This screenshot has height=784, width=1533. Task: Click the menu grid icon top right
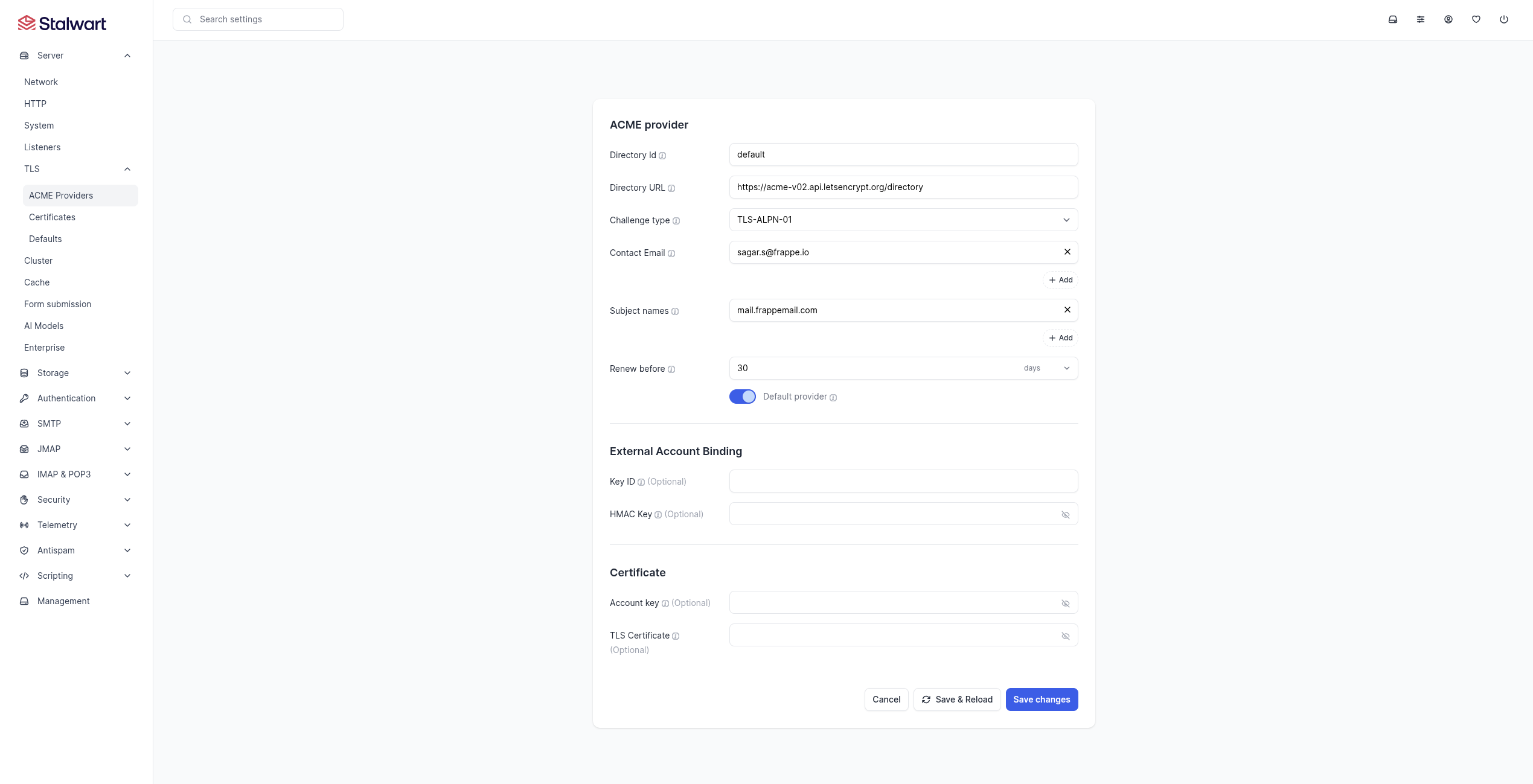[x=1420, y=19]
